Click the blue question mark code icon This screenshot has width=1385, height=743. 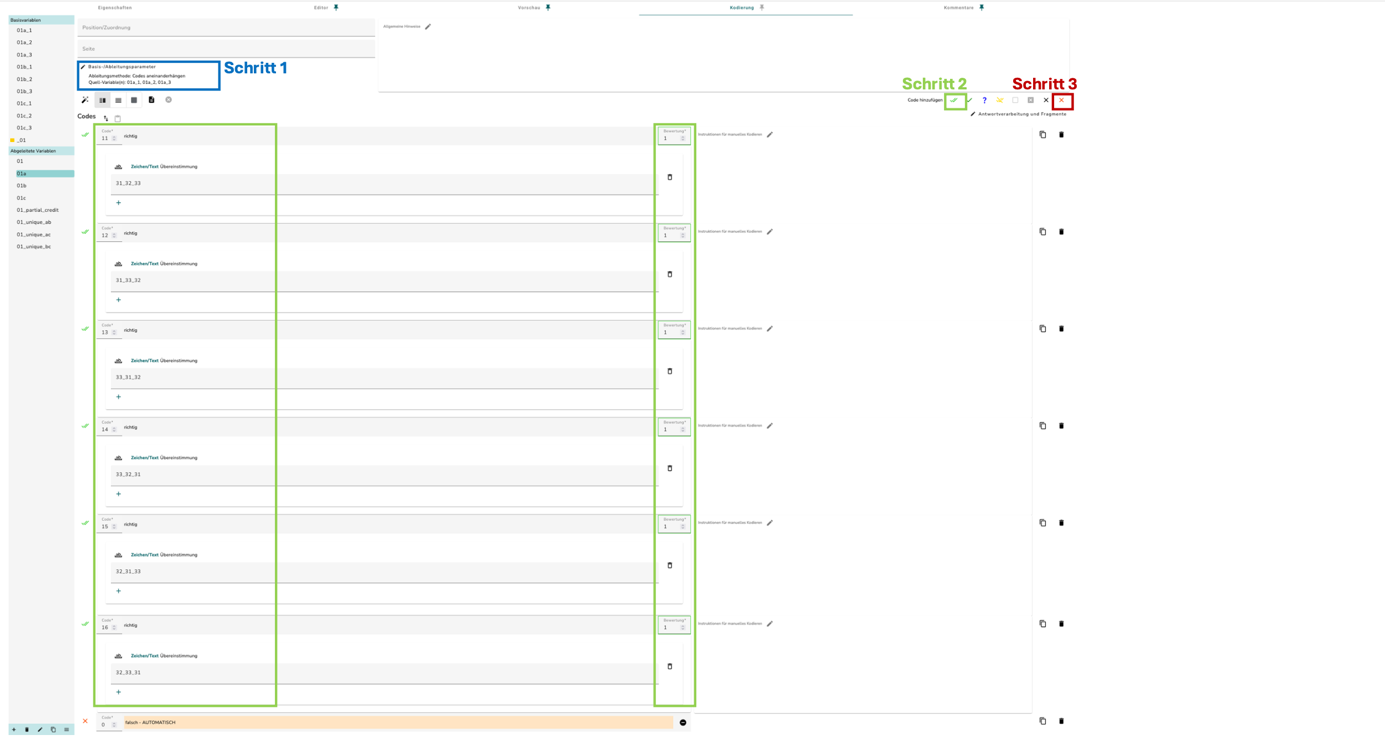(984, 100)
